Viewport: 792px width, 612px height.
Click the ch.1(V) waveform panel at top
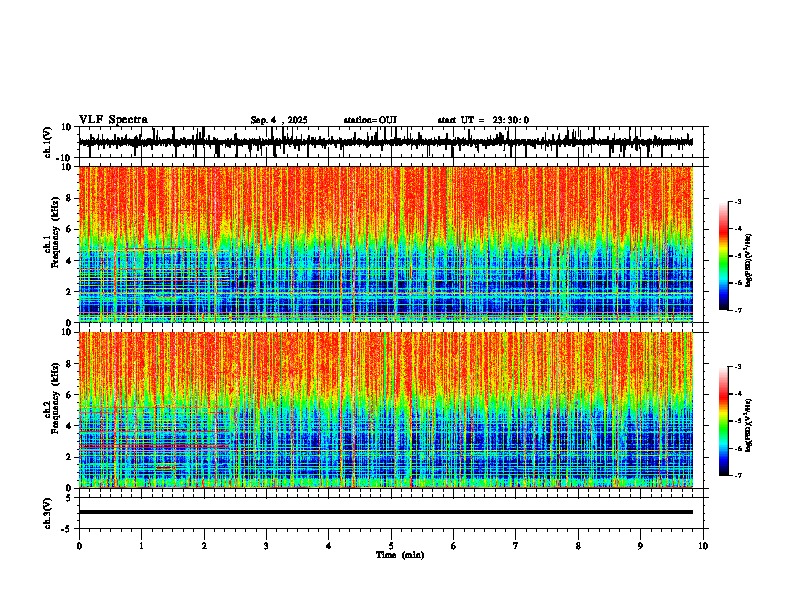point(391,142)
